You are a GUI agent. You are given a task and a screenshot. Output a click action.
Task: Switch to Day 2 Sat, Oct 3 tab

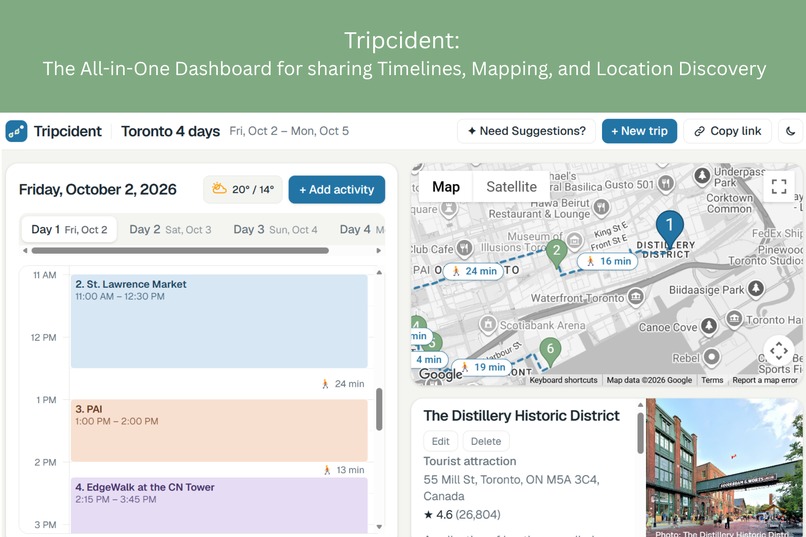170,229
